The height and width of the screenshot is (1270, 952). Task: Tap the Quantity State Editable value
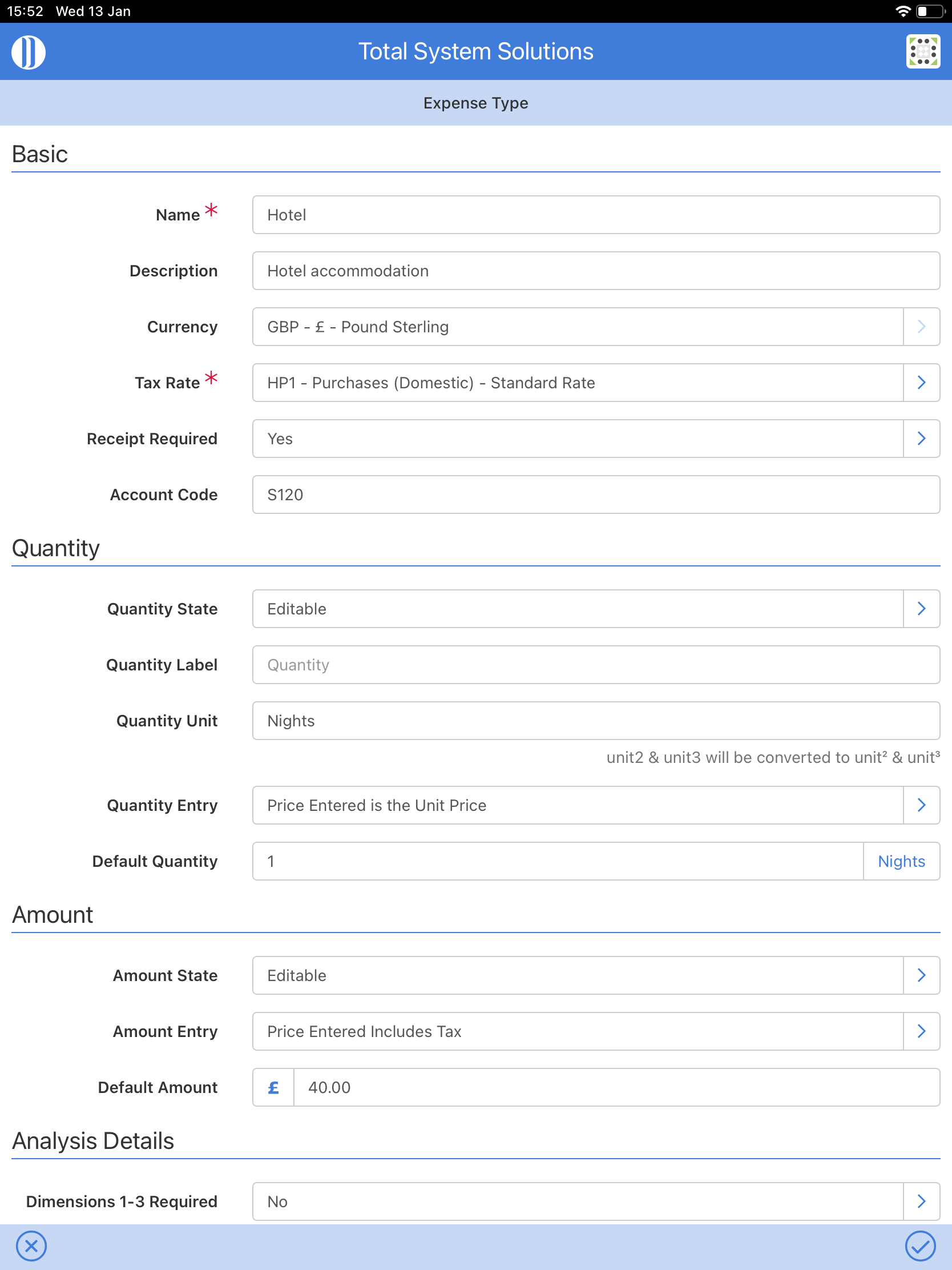point(578,609)
